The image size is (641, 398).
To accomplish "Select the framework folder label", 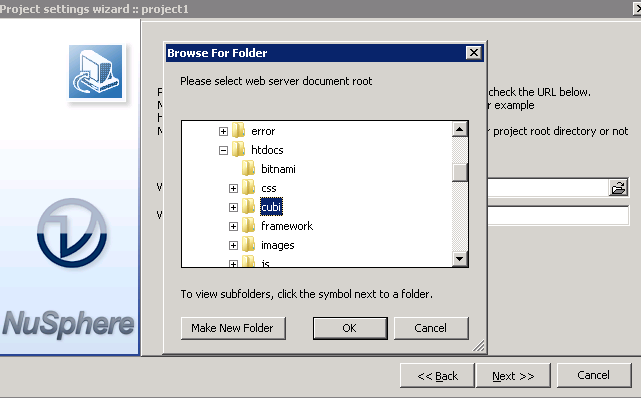I will click(287, 226).
